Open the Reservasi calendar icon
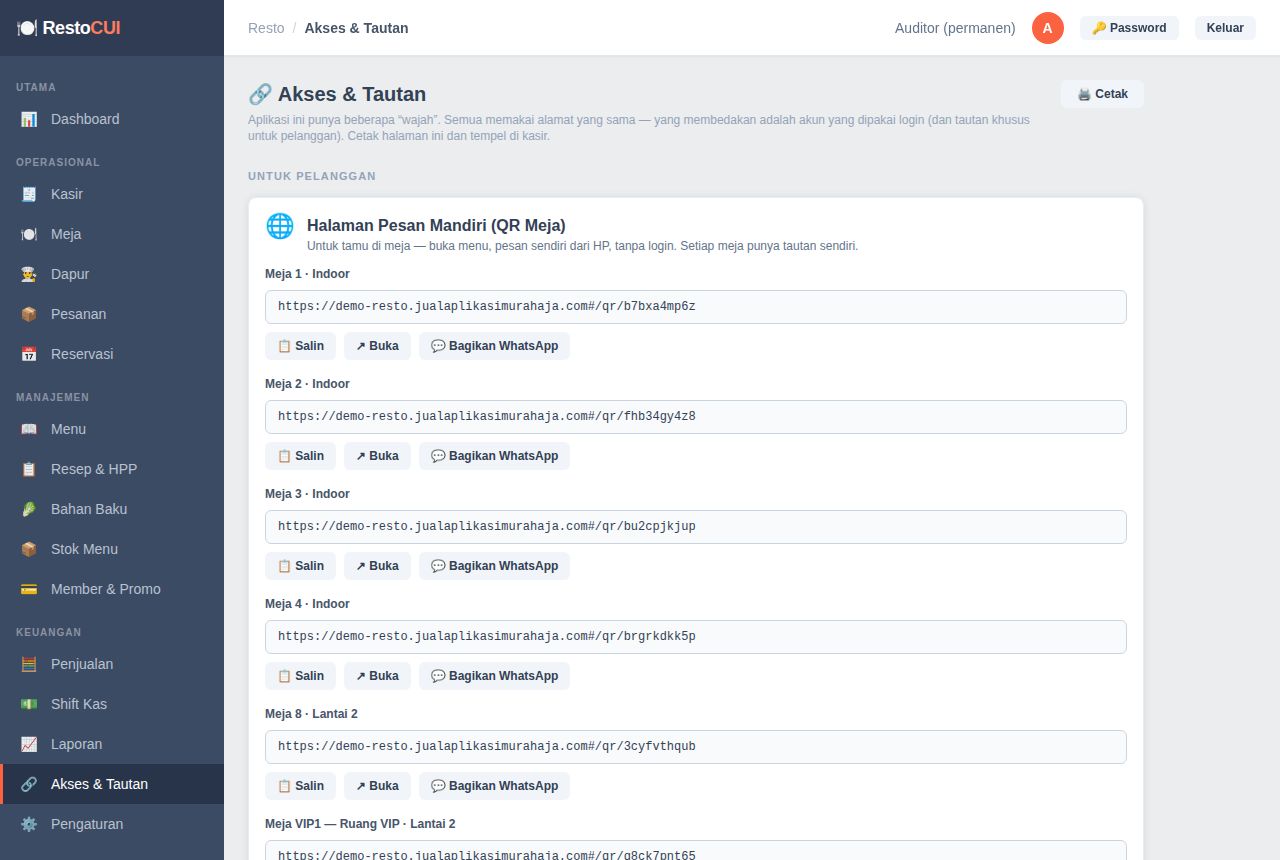Viewport: 1280px width, 860px height. pos(29,354)
